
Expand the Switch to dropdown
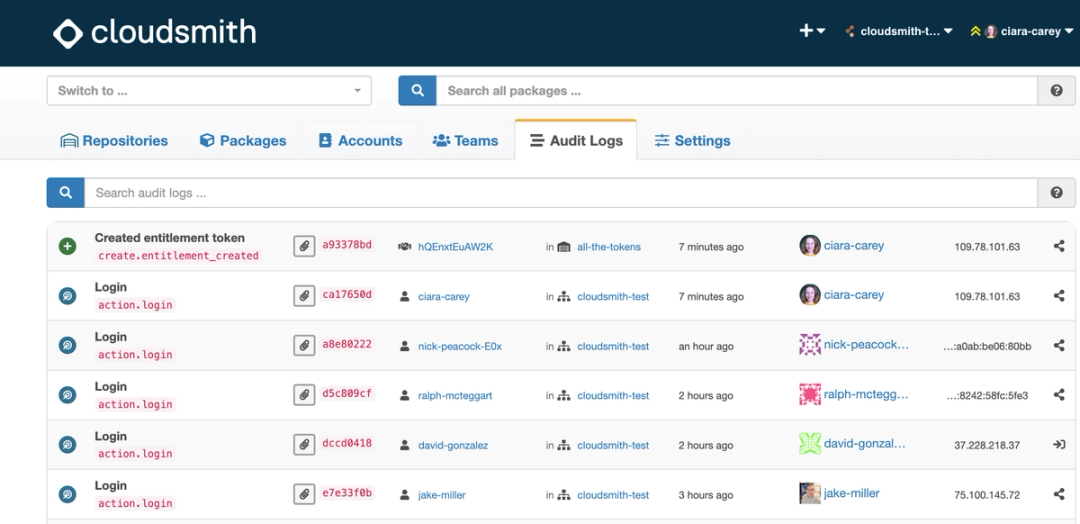click(209, 91)
